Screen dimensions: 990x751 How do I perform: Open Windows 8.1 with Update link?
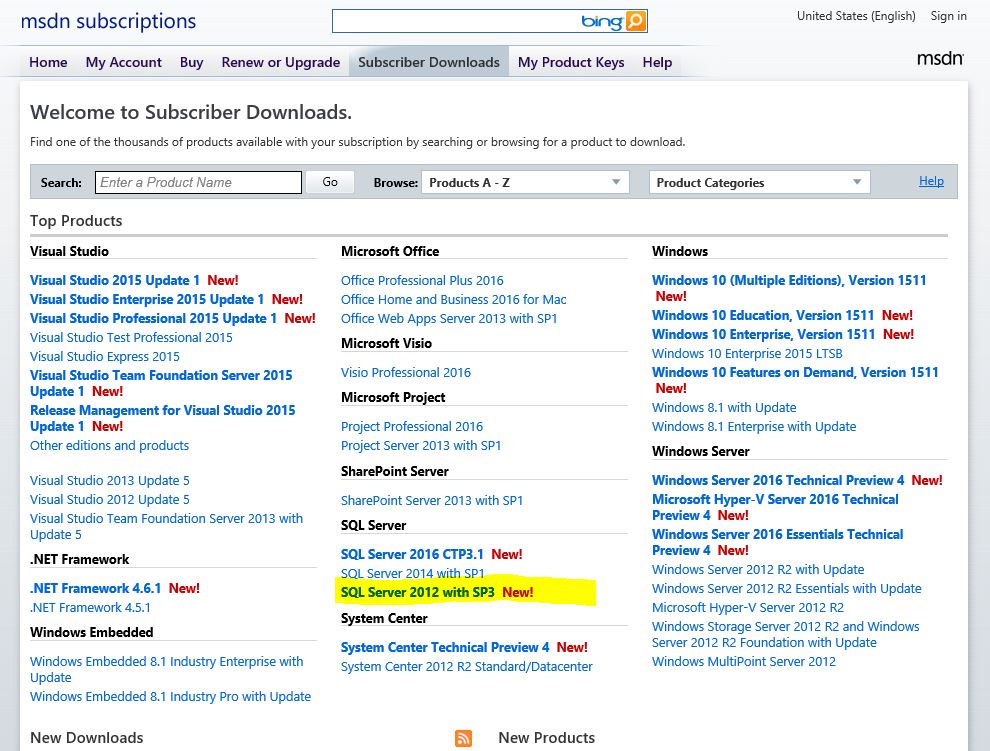(x=724, y=408)
